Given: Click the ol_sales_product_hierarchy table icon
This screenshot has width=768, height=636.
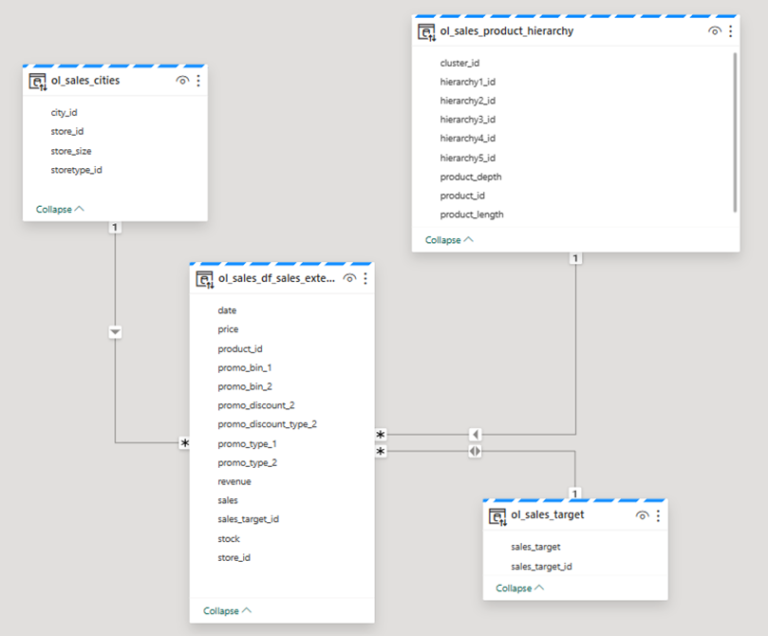Looking at the screenshot, I should [x=427, y=32].
